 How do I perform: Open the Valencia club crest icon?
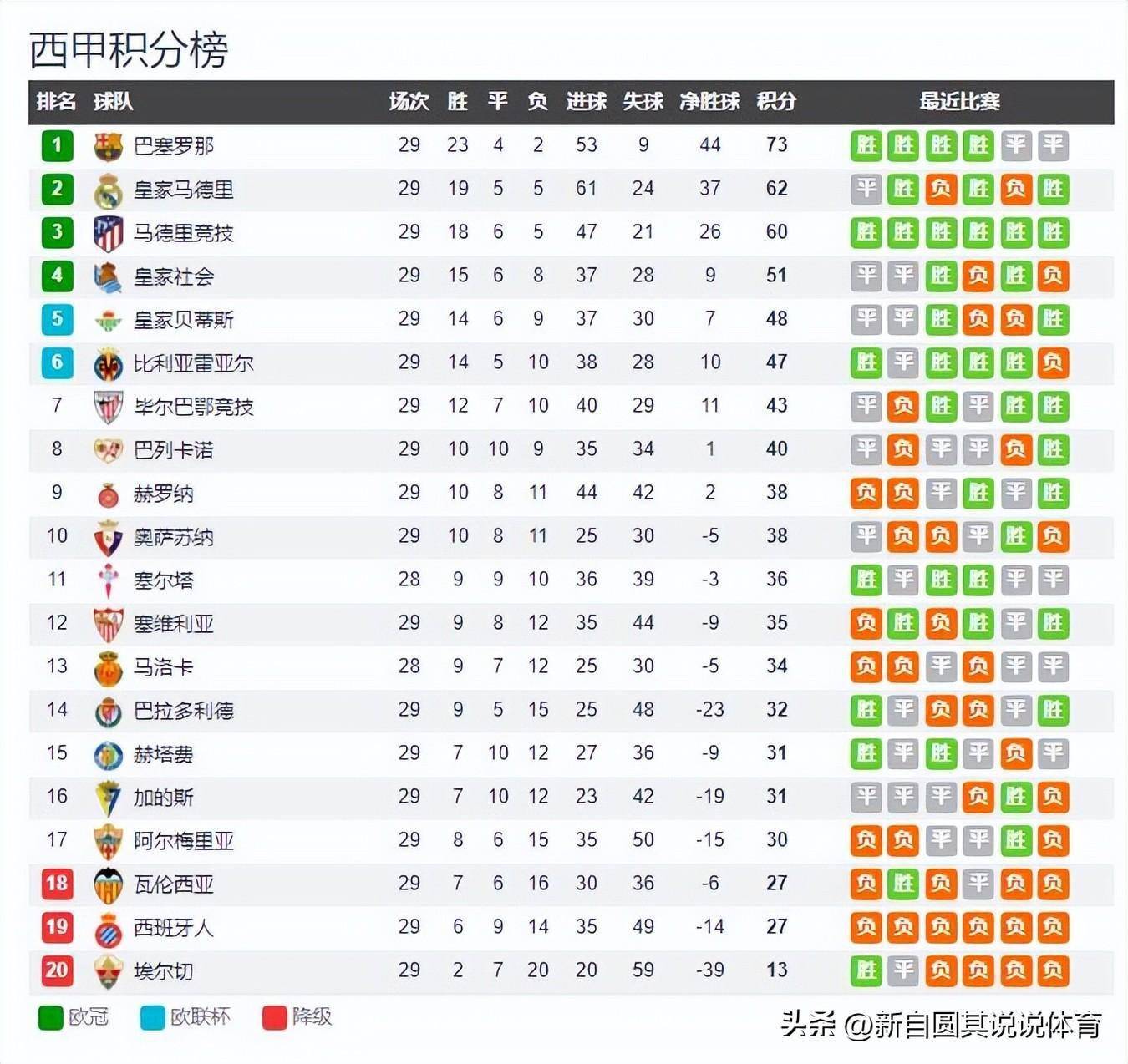click(x=108, y=884)
